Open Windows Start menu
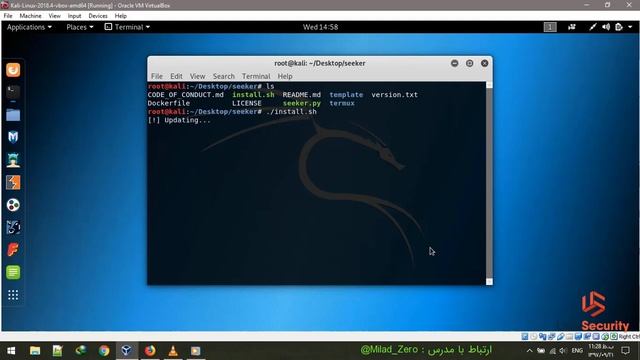The width and height of the screenshot is (640, 360). [x=11, y=351]
